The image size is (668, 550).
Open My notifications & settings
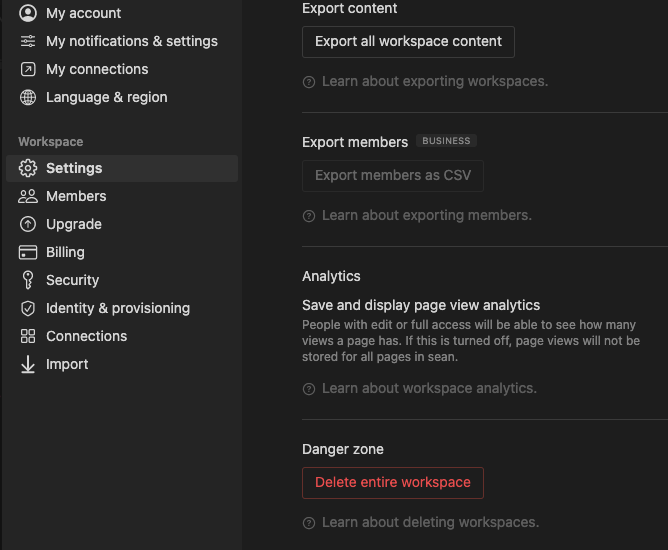click(x=122, y=41)
